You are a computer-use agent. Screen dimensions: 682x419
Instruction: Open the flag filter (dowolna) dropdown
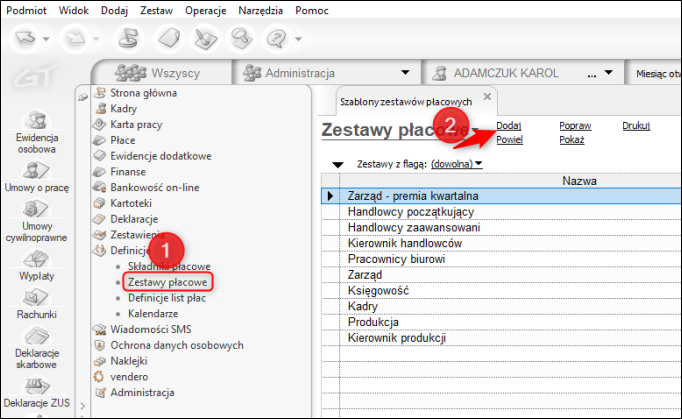click(456, 164)
